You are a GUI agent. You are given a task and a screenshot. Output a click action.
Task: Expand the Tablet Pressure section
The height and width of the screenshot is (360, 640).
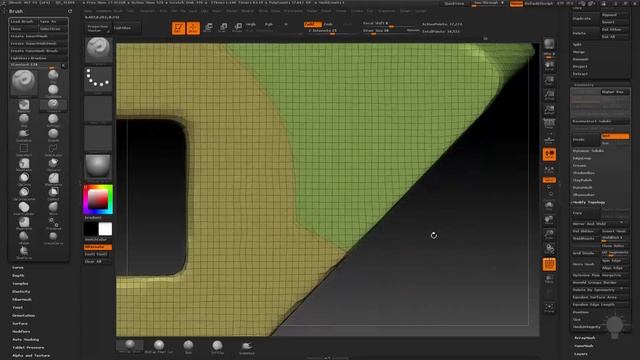pos(28,347)
